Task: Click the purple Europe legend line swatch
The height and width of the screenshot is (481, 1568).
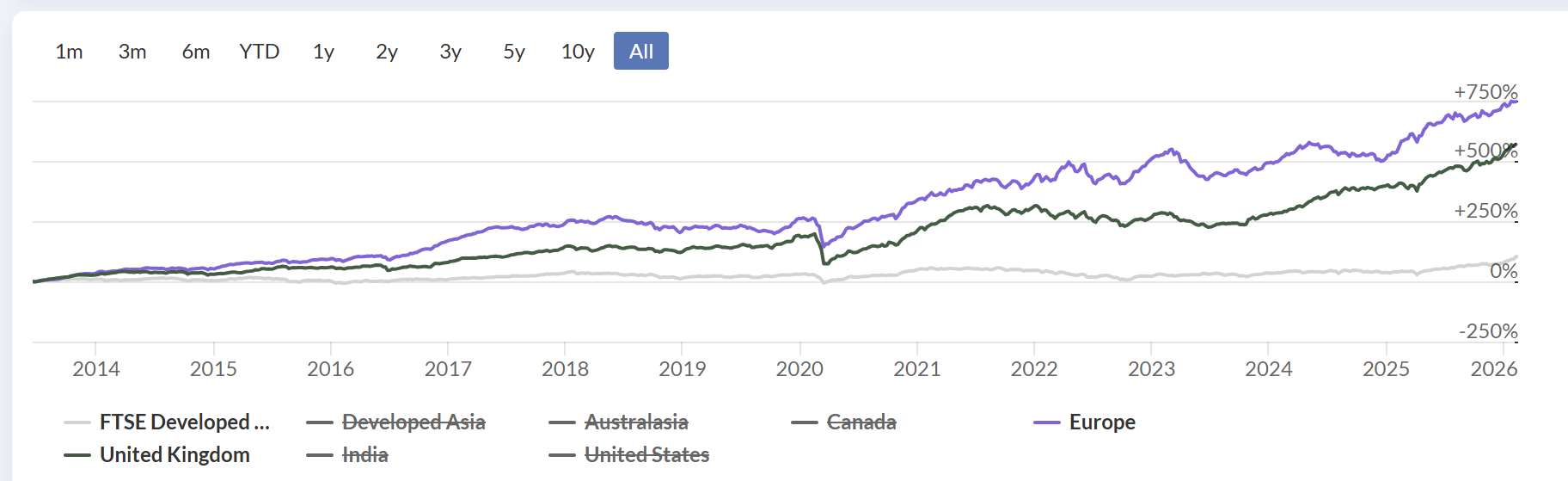Action: pyautogui.click(x=1046, y=422)
